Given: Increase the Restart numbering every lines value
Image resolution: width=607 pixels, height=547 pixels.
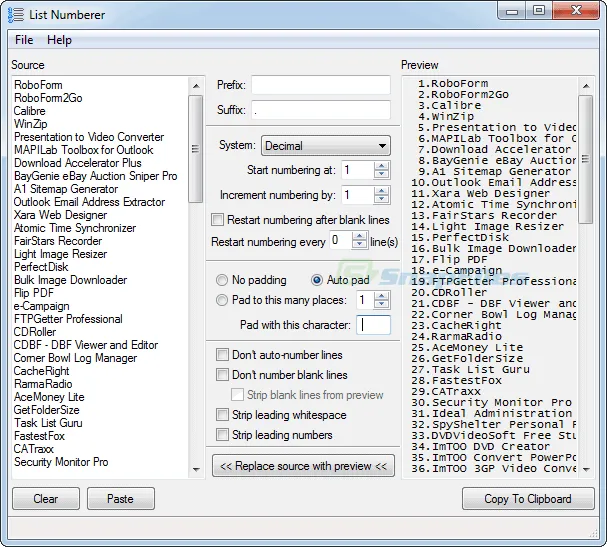Looking at the screenshot, I should [x=360, y=236].
